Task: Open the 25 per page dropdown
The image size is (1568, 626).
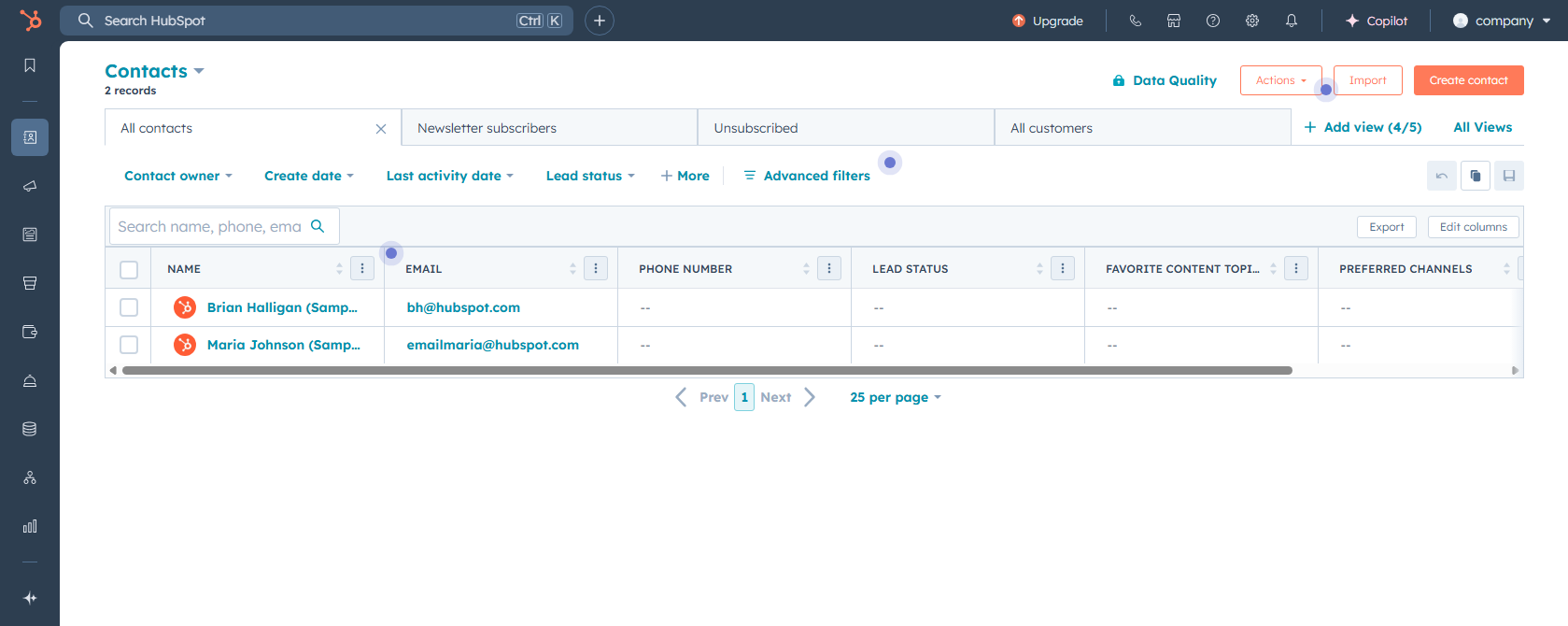Action: tap(896, 397)
